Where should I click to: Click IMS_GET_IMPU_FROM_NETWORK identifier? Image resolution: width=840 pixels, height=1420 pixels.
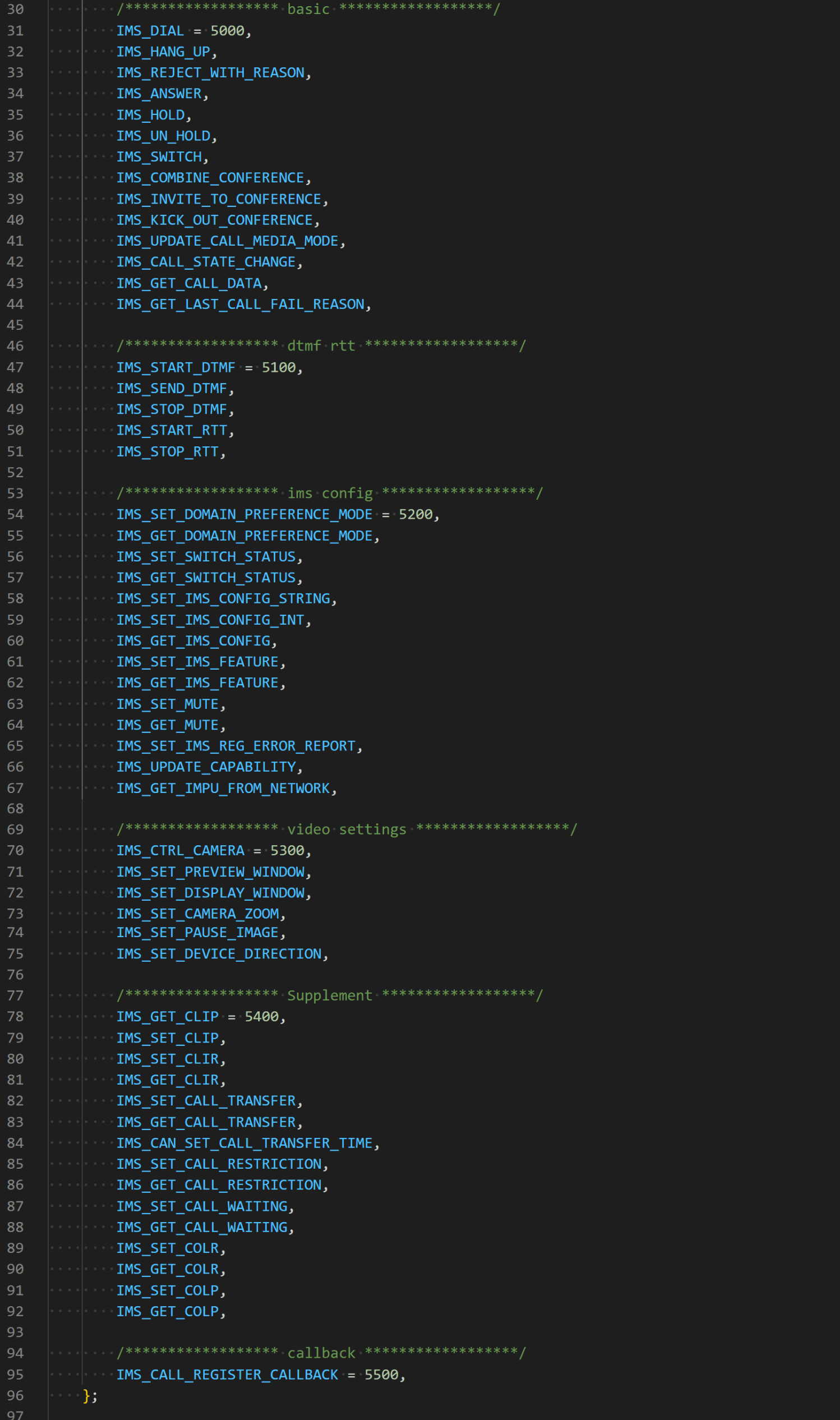(x=223, y=789)
